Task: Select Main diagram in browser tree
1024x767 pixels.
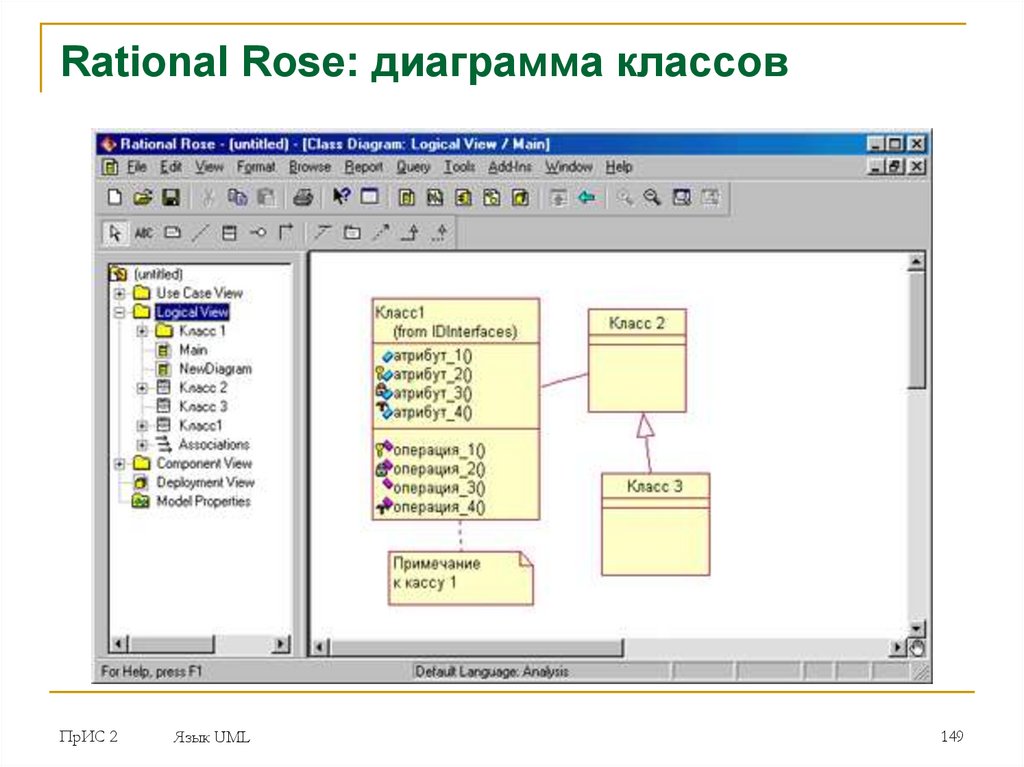Action: pos(193,350)
